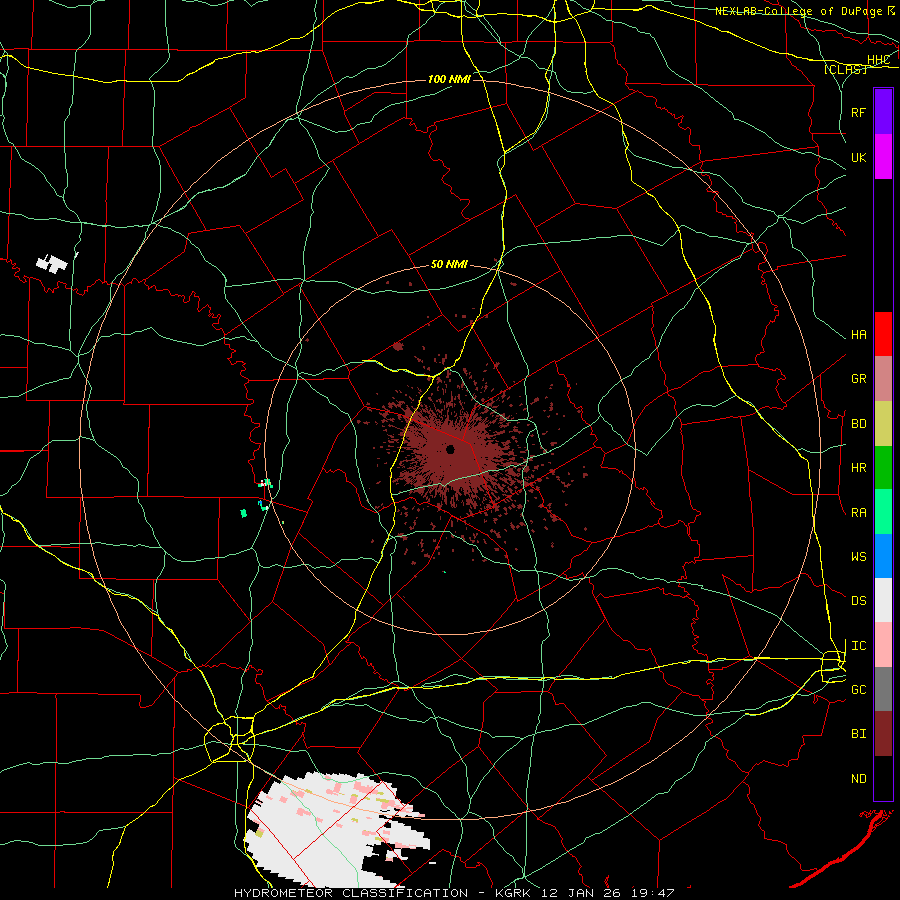Click the BD legend label
This screenshot has width=900, height=900.
tap(859, 424)
